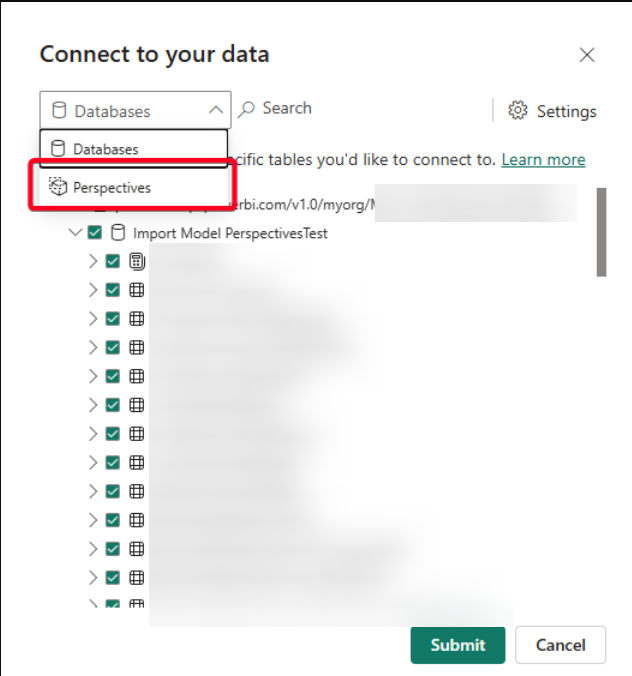This screenshot has height=676, width=632.
Task: Click the database cylinder icon in Databases option
Action: pos(58,149)
